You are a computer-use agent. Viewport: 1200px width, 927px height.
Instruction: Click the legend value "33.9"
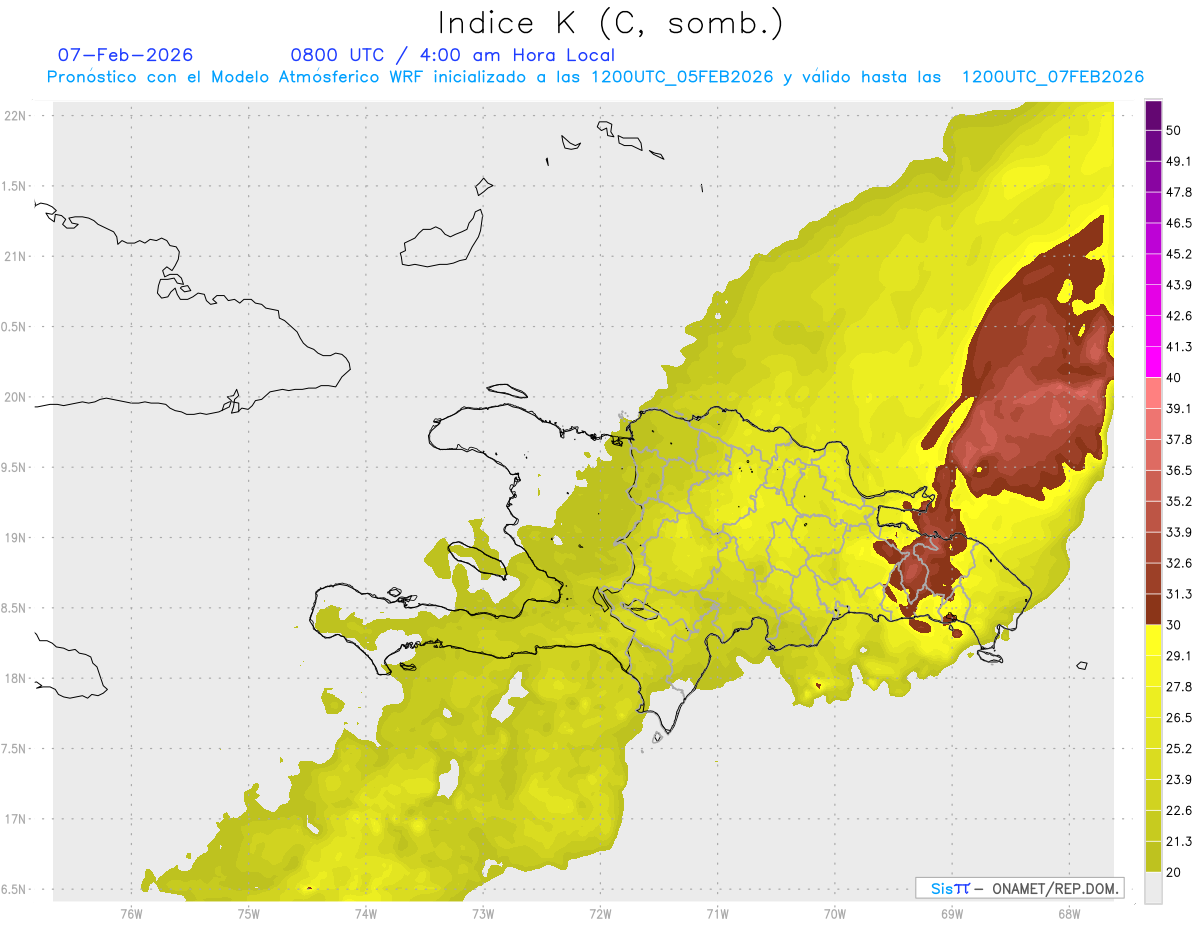1179,532
